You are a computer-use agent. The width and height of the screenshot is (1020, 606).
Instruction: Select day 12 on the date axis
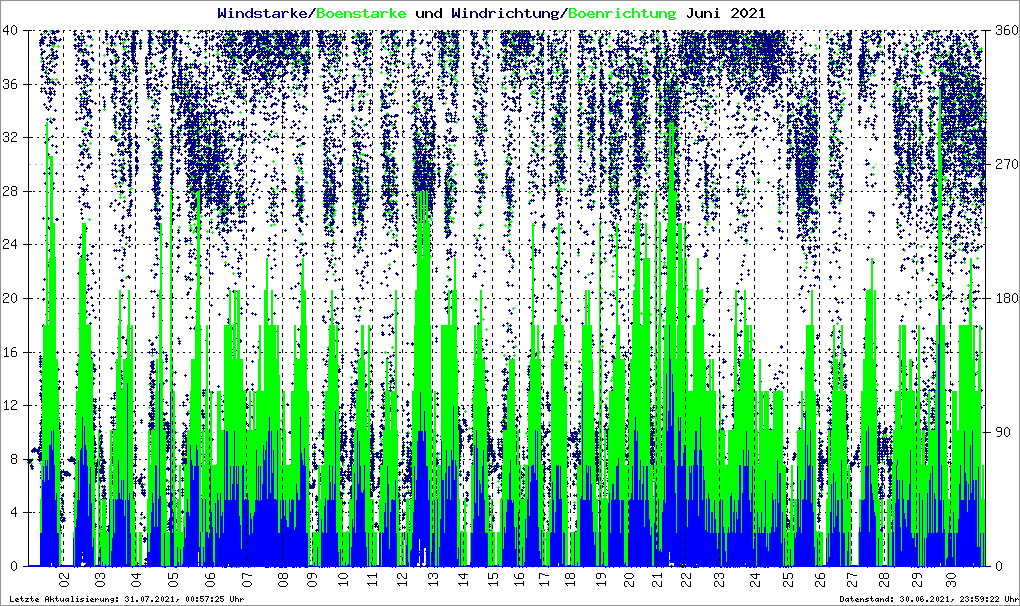click(x=403, y=579)
